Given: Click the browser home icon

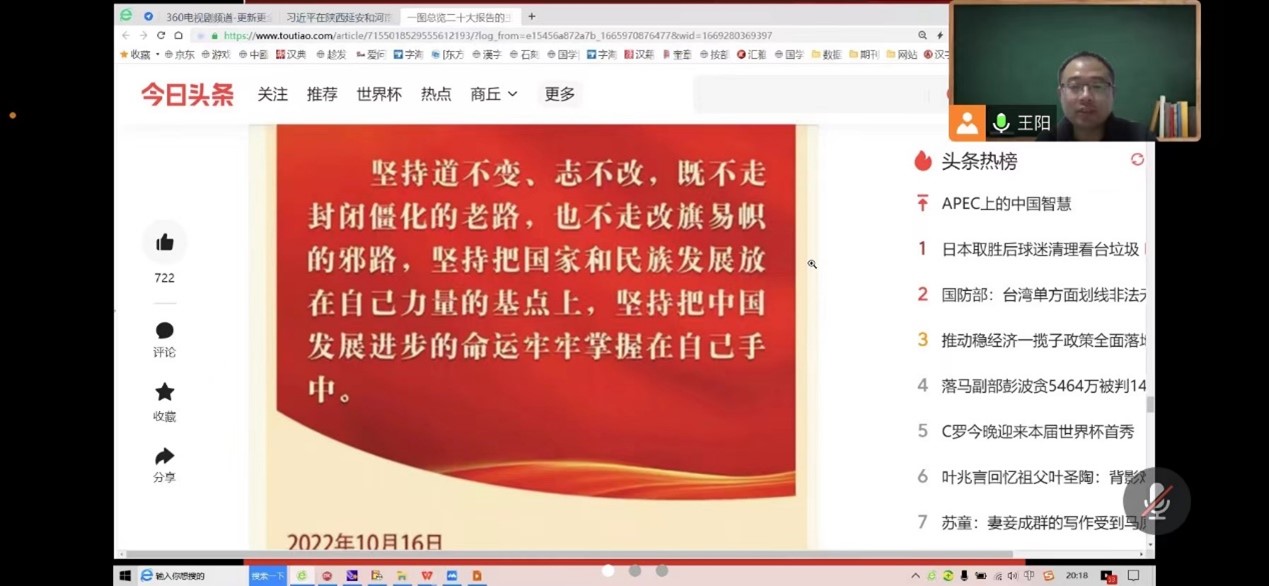Looking at the screenshot, I should pyautogui.click(x=179, y=35).
